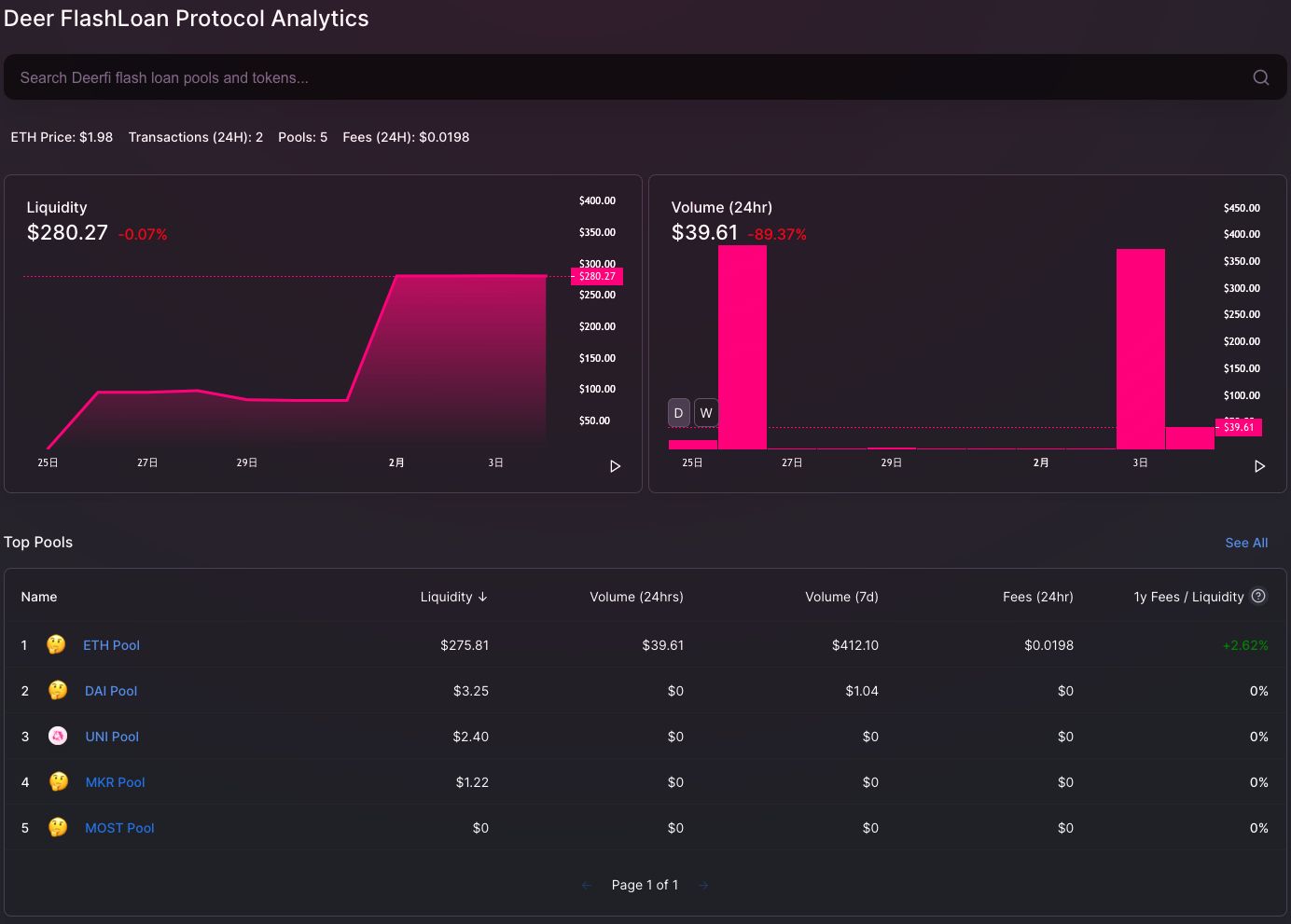
Task: Sort by Volume (24hrs) column header
Action: (636, 597)
